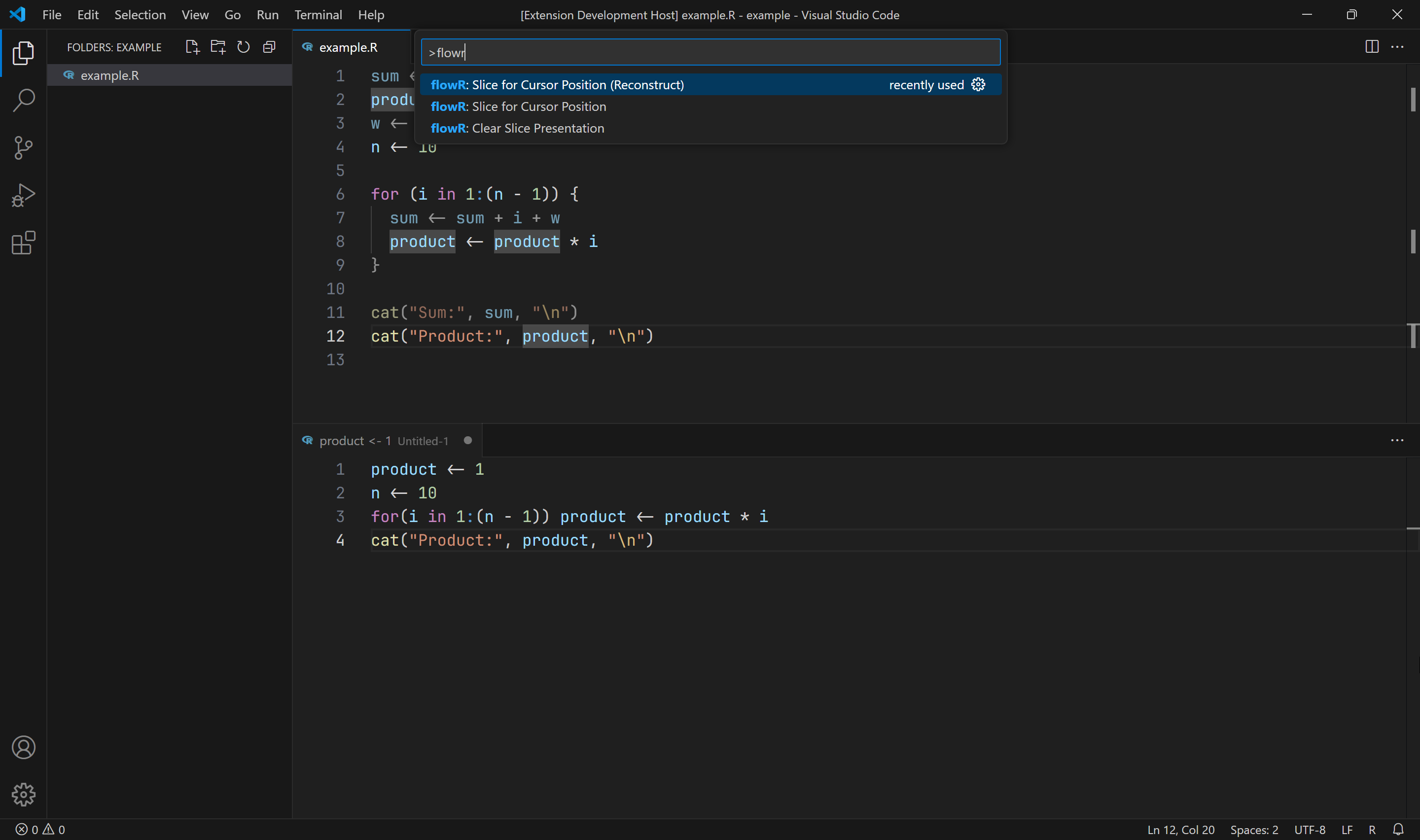Open the Search view icon
This screenshot has height=840, width=1420.
[23, 100]
